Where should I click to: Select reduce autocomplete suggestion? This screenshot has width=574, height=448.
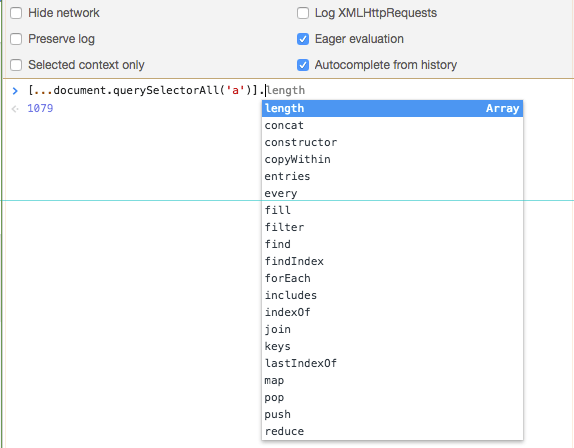point(392,432)
